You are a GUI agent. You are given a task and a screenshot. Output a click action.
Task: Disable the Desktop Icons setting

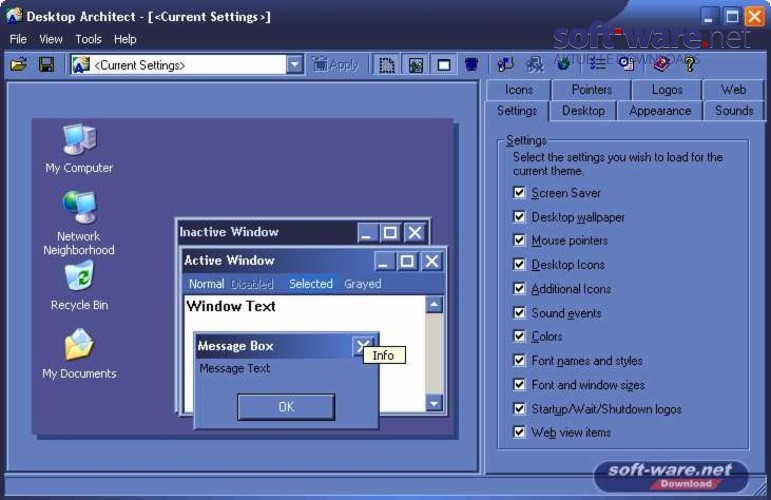tap(519, 264)
